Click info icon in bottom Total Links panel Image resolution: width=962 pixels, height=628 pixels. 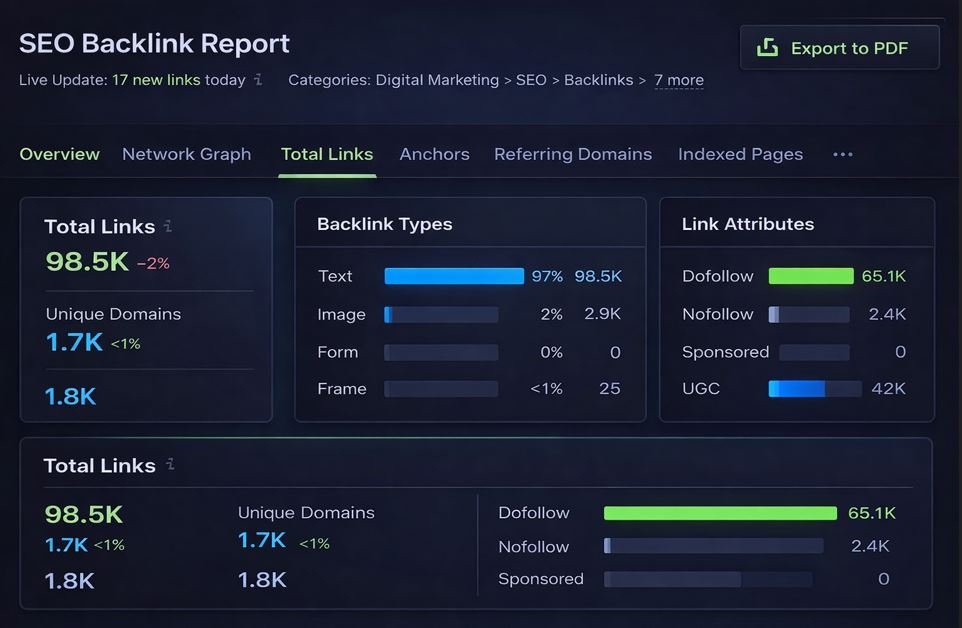tap(171, 464)
